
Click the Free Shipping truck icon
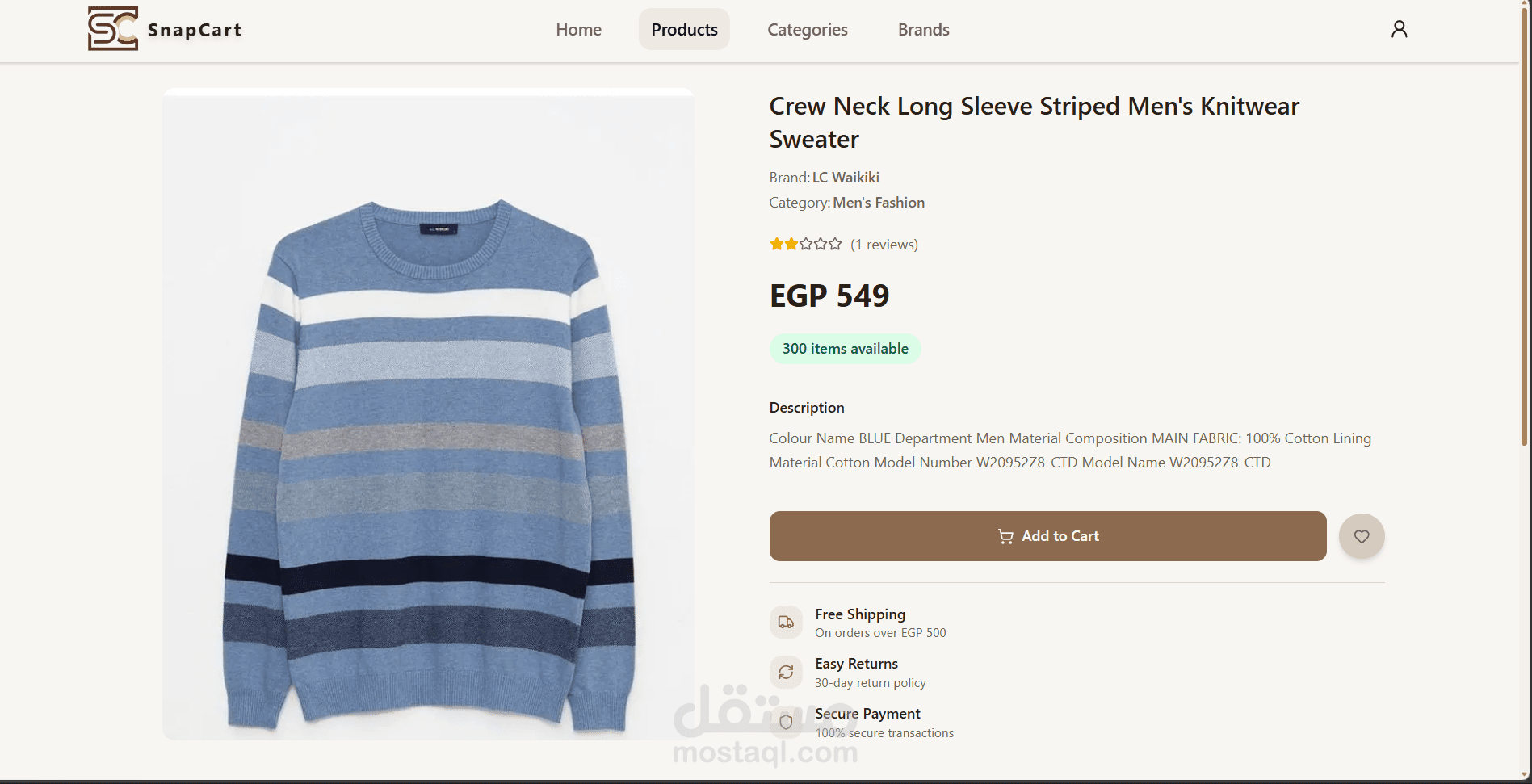786,623
